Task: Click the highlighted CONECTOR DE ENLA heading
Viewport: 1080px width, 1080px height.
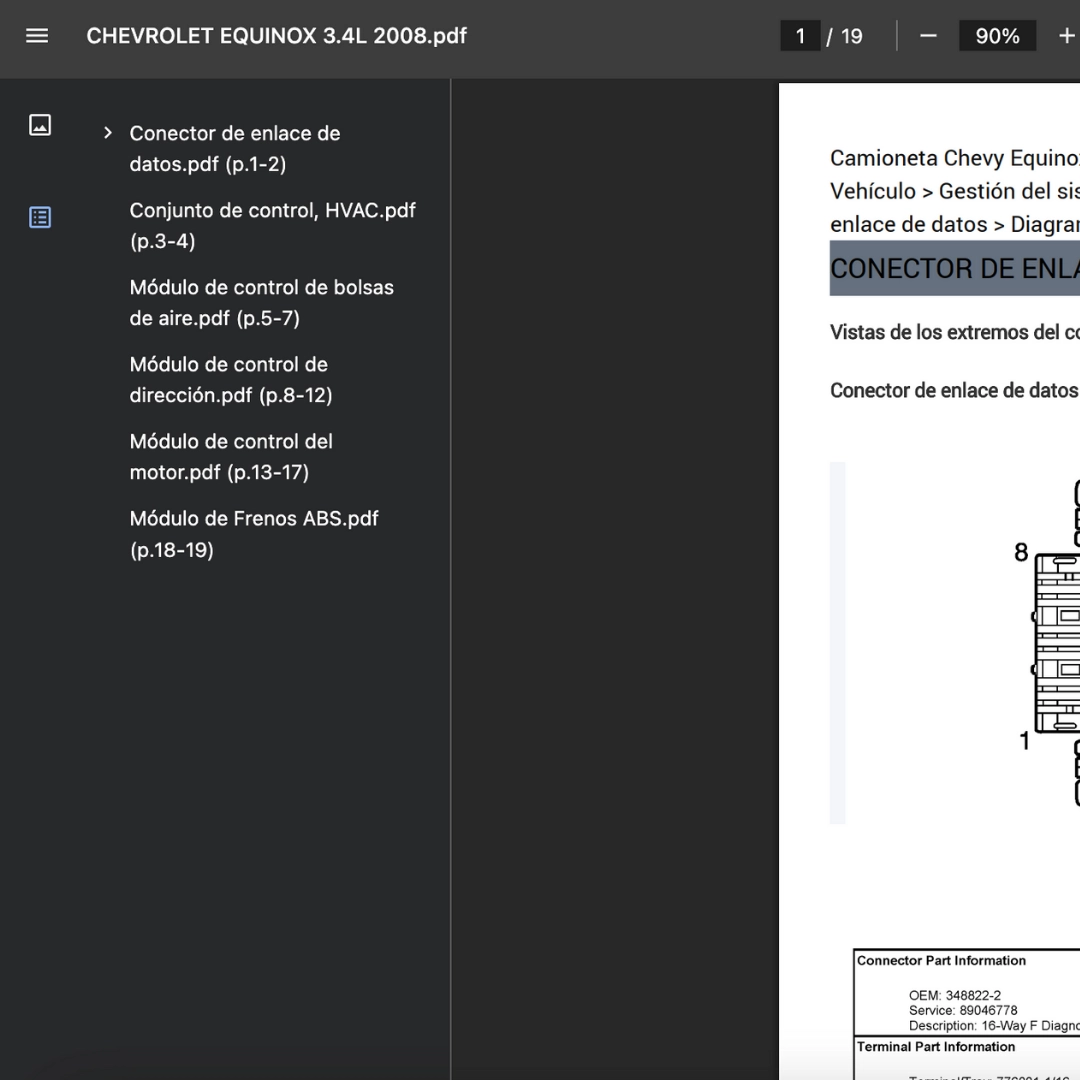Action: click(x=954, y=269)
